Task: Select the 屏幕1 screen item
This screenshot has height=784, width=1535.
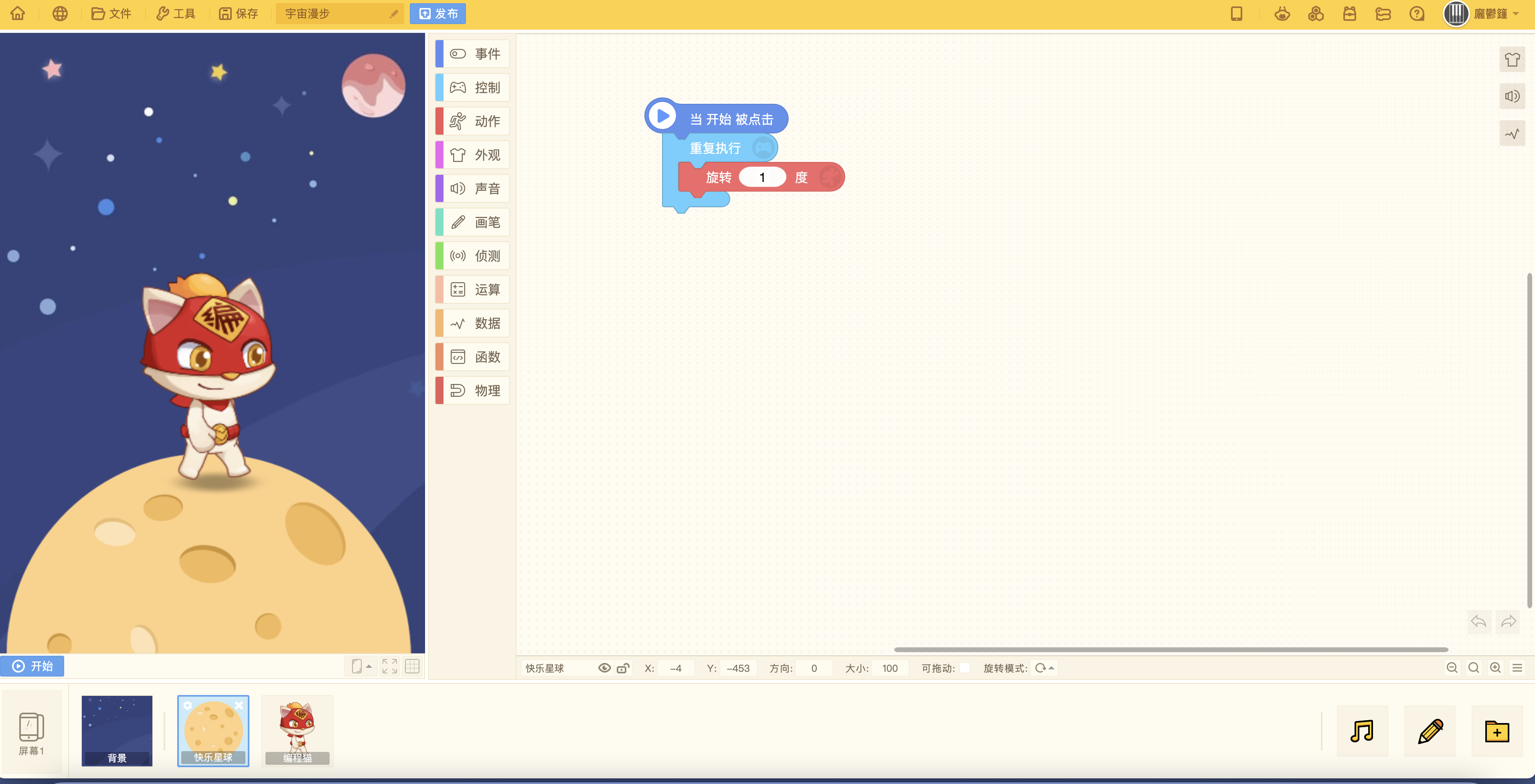Action: pyautogui.click(x=32, y=732)
